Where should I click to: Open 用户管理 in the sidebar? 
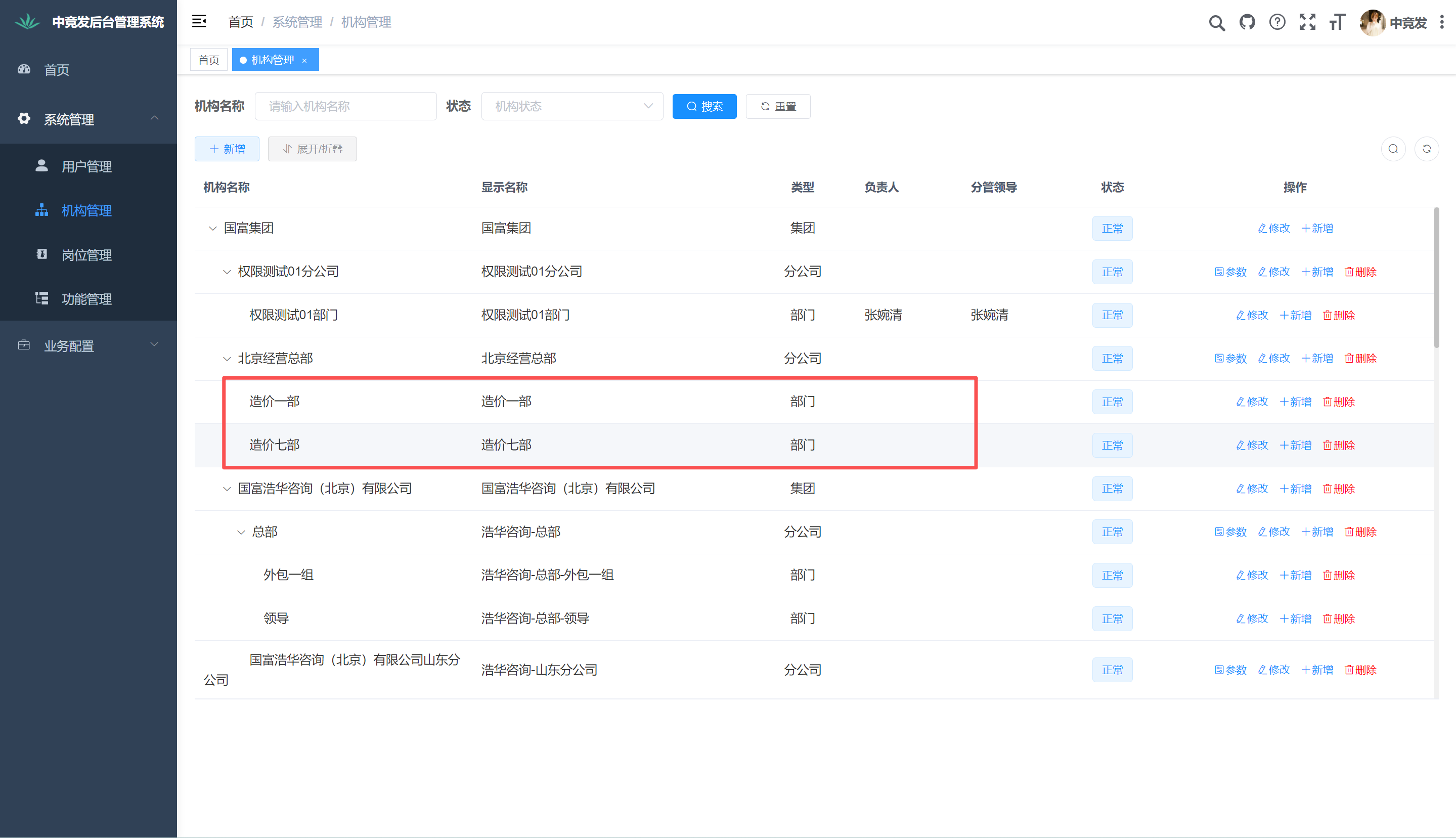click(x=86, y=167)
